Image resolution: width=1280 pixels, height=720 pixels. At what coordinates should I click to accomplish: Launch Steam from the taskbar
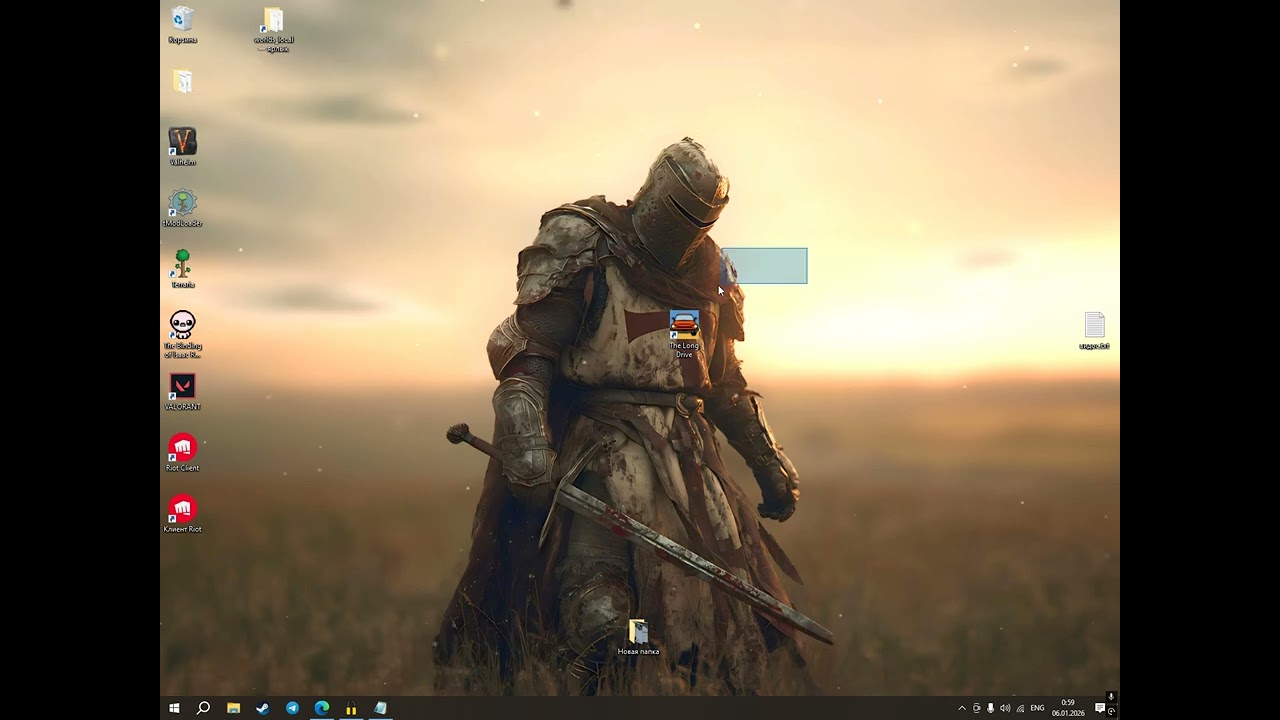pos(262,708)
